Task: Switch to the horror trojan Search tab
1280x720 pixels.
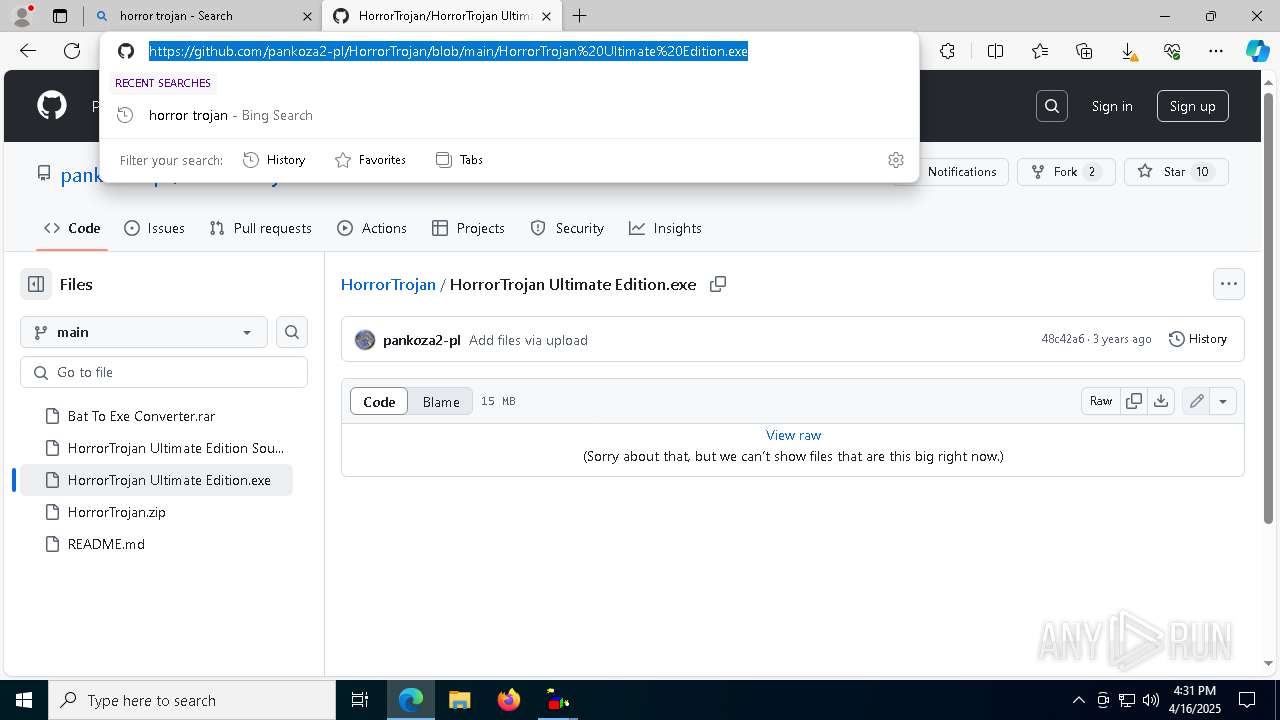Action: point(203,16)
